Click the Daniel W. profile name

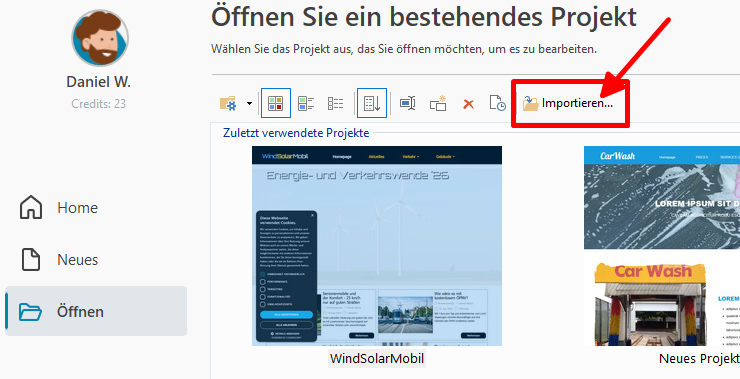[x=99, y=82]
